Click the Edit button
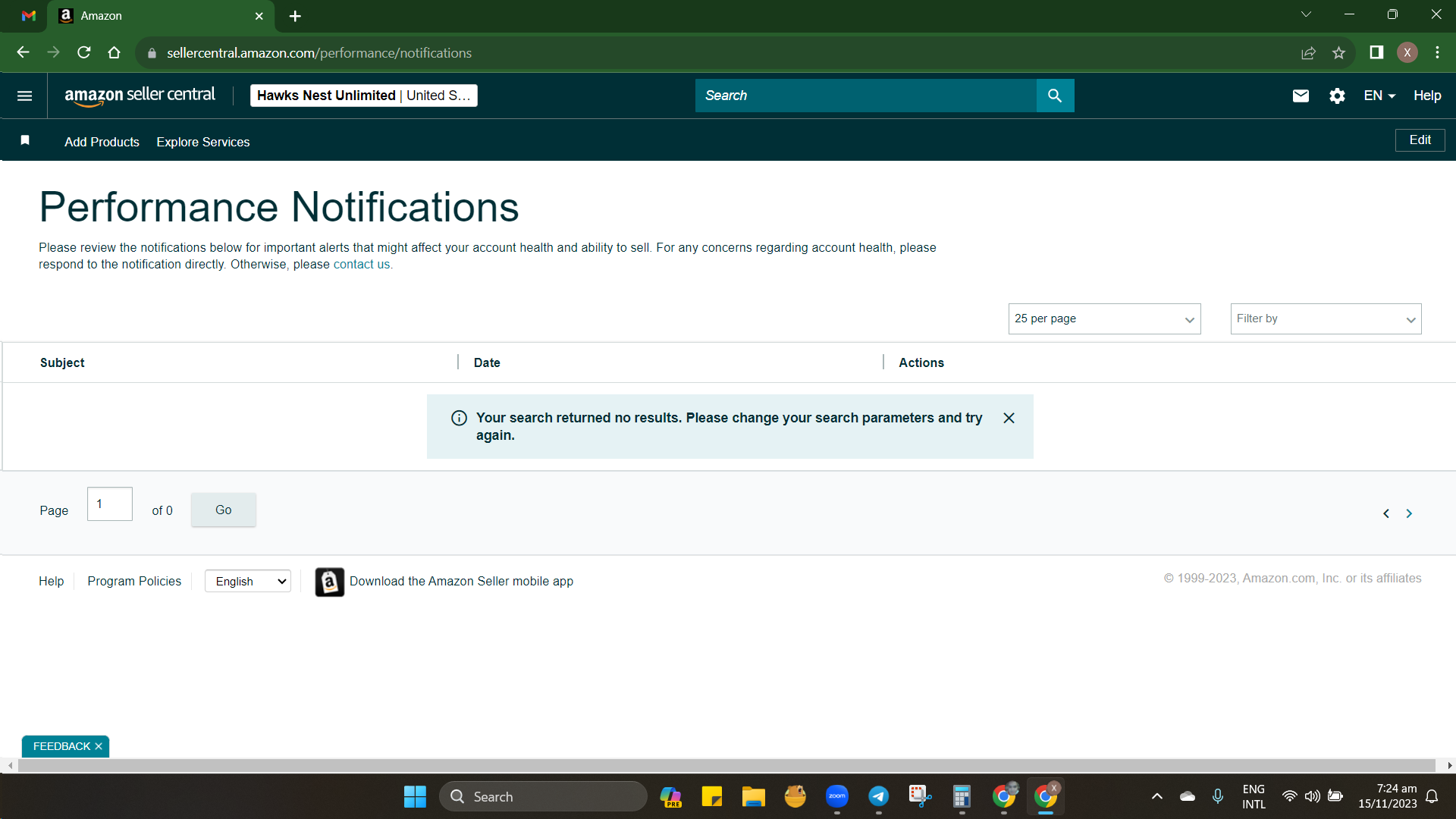 (1420, 140)
